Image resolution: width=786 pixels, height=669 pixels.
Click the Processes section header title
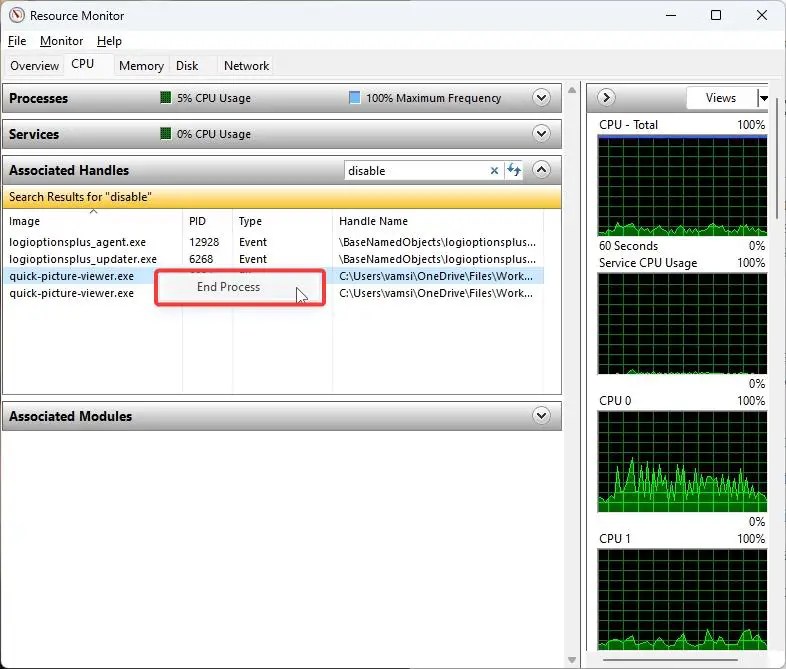[x=38, y=98]
